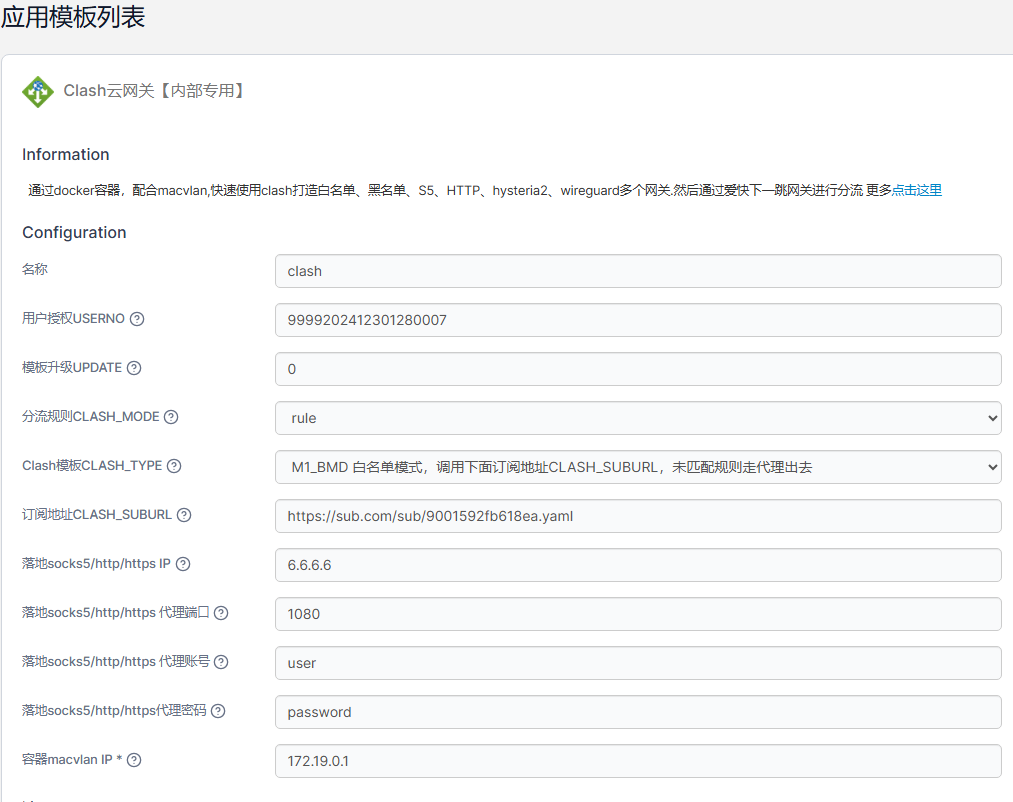Click the 用户授权USERNO label text

click(x=73, y=319)
